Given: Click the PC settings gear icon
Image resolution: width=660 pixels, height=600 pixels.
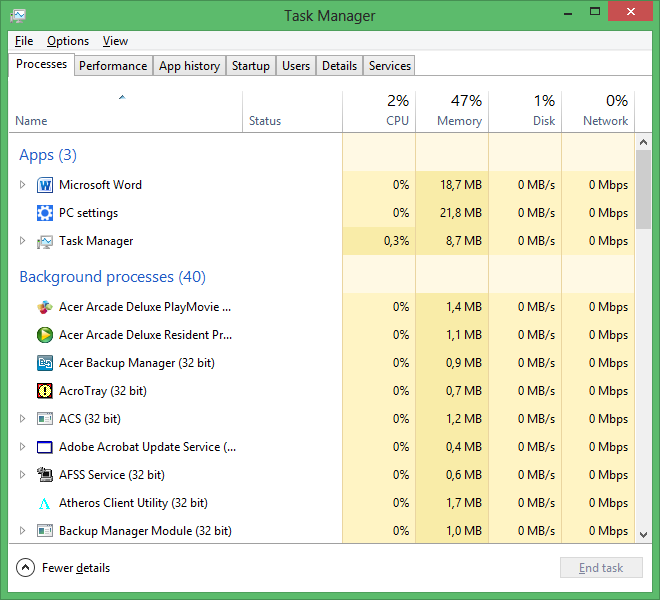Looking at the screenshot, I should 45,213.
